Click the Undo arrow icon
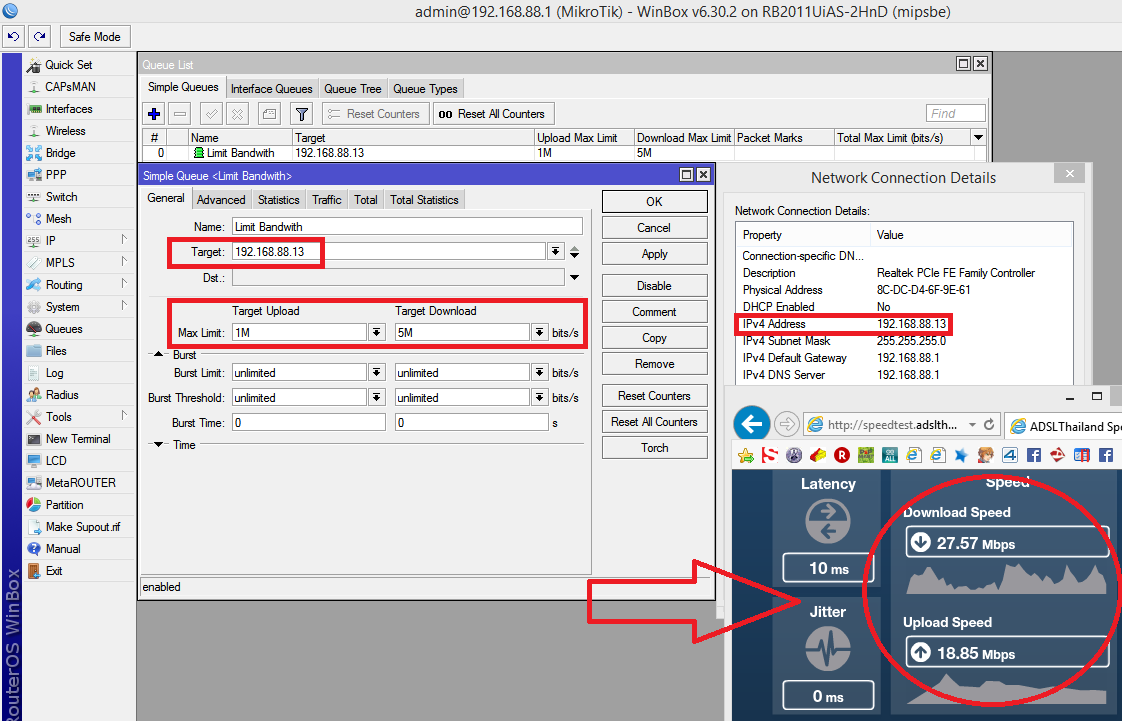1122x721 pixels. (14, 36)
